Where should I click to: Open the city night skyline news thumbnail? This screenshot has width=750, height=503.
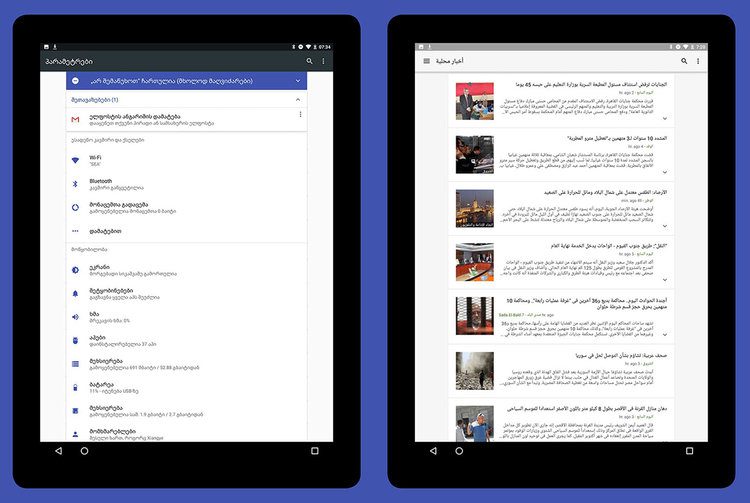point(474,208)
